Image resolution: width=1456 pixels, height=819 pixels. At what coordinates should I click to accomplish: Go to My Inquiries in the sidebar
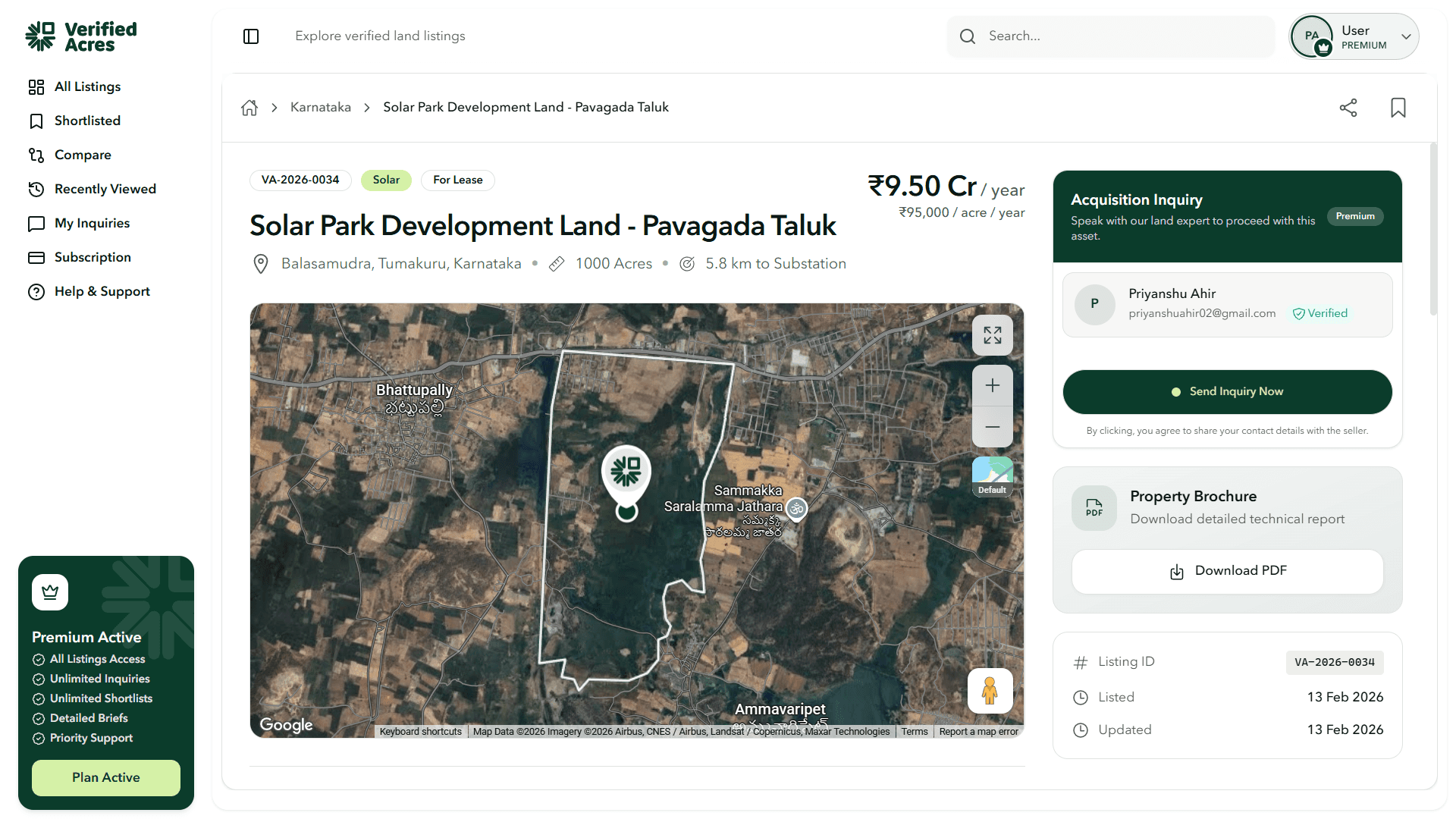click(x=92, y=223)
